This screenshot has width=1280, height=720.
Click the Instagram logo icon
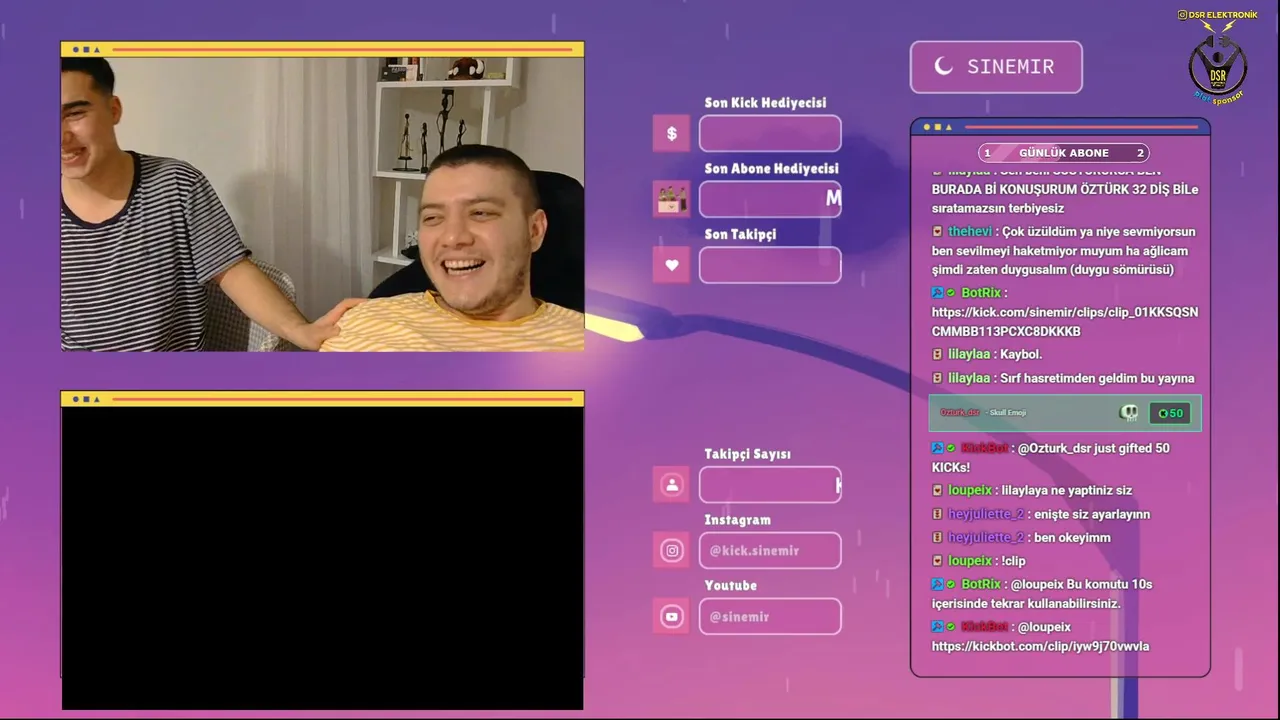671,551
